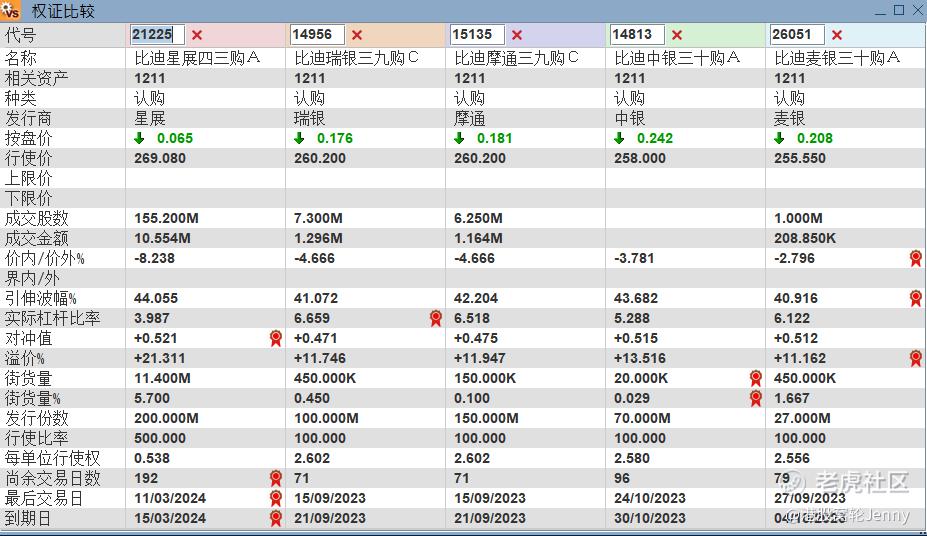This screenshot has height=536, width=927.
Task: Click red badge in -2.796 moneyness row
Action: [x=916, y=258]
